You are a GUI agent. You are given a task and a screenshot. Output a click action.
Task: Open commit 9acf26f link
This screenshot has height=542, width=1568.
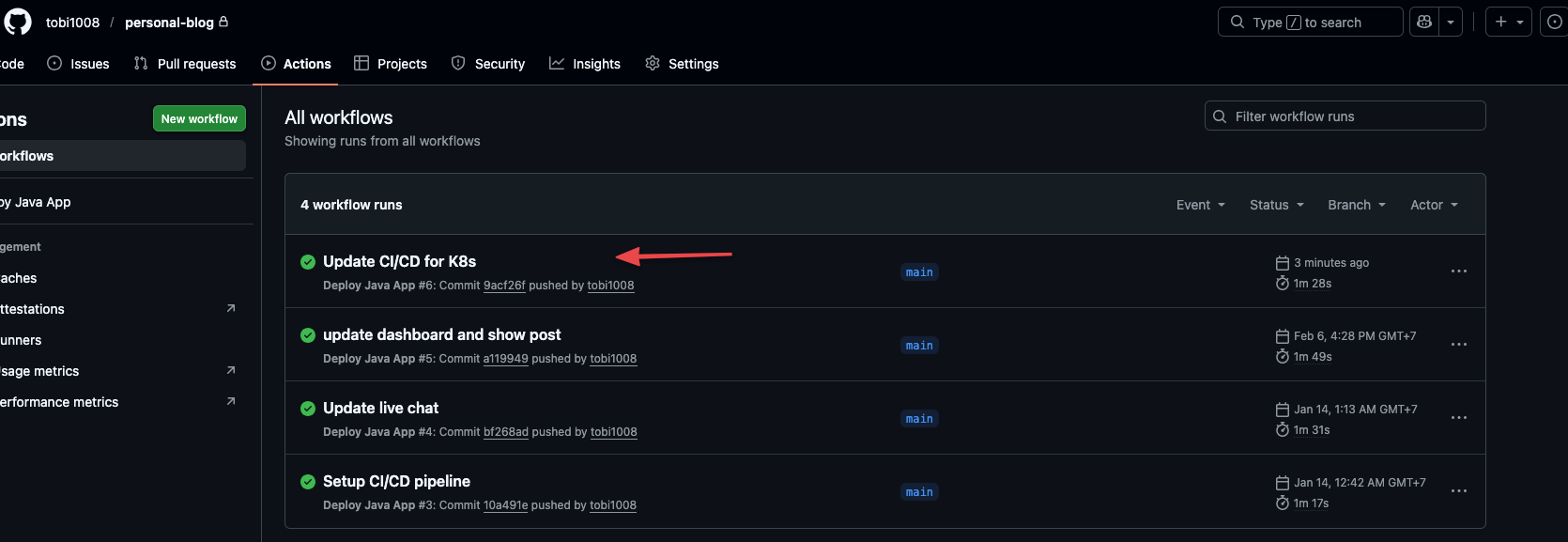(x=504, y=286)
